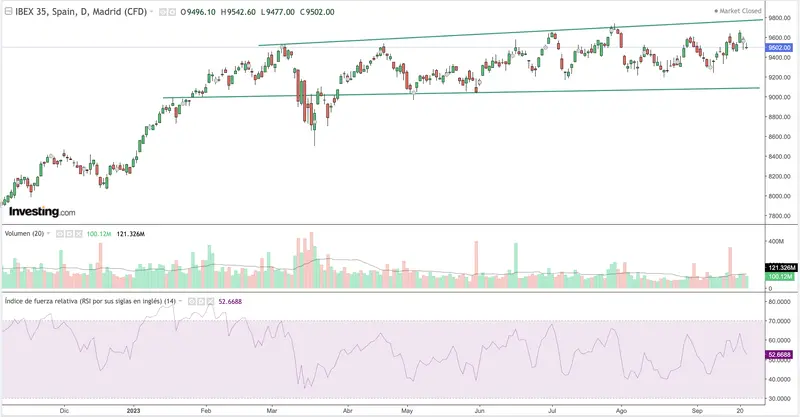Expand the Volumen (20) dropdown arrow
This screenshot has width=800, height=417.
[47, 233]
